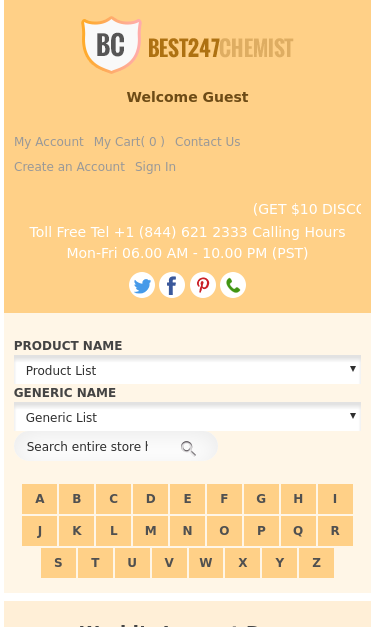Viewport: 375px width, 627px height.
Task: Click the magnifying glass search icon
Action: [188, 448]
